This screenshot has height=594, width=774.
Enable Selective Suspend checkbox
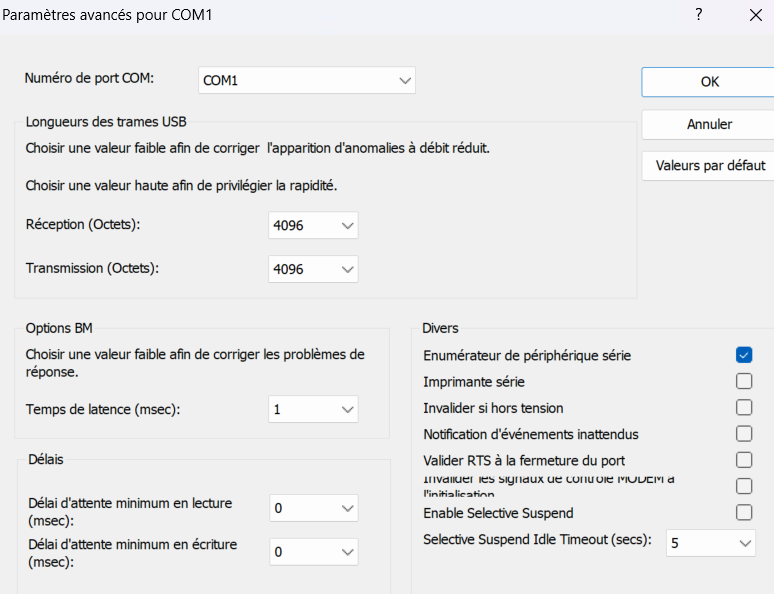[743, 513]
